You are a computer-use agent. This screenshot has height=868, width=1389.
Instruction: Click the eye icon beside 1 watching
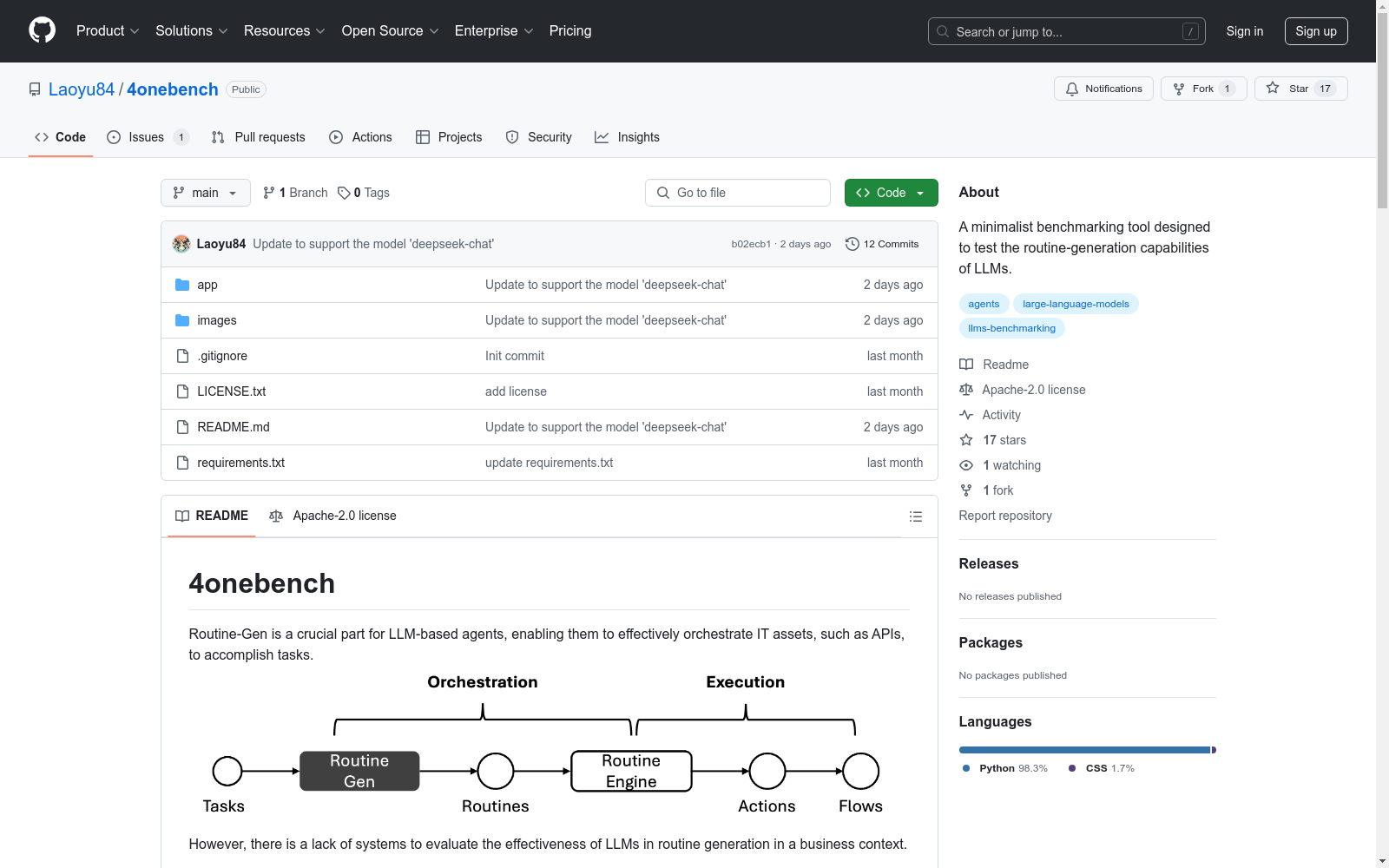pyautogui.click(x=966, y=465)
